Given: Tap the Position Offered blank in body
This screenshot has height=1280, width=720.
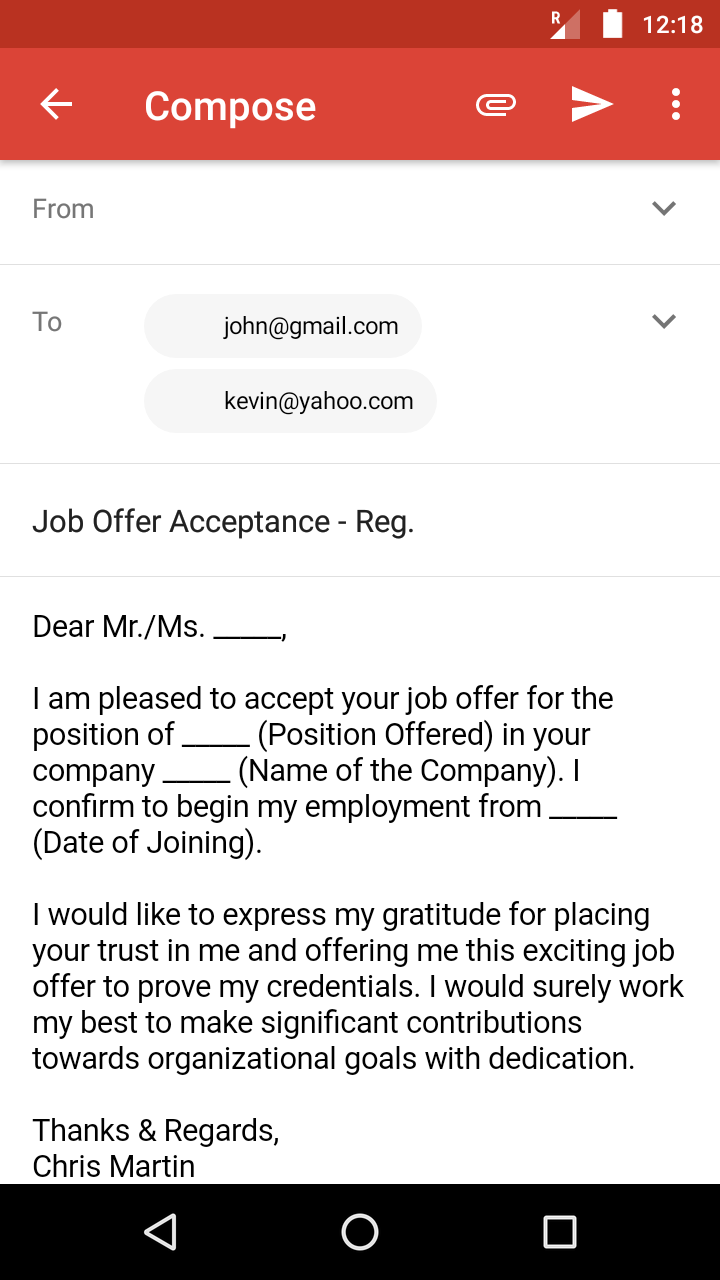Looking at the screenshot, I should pos(216,735).
